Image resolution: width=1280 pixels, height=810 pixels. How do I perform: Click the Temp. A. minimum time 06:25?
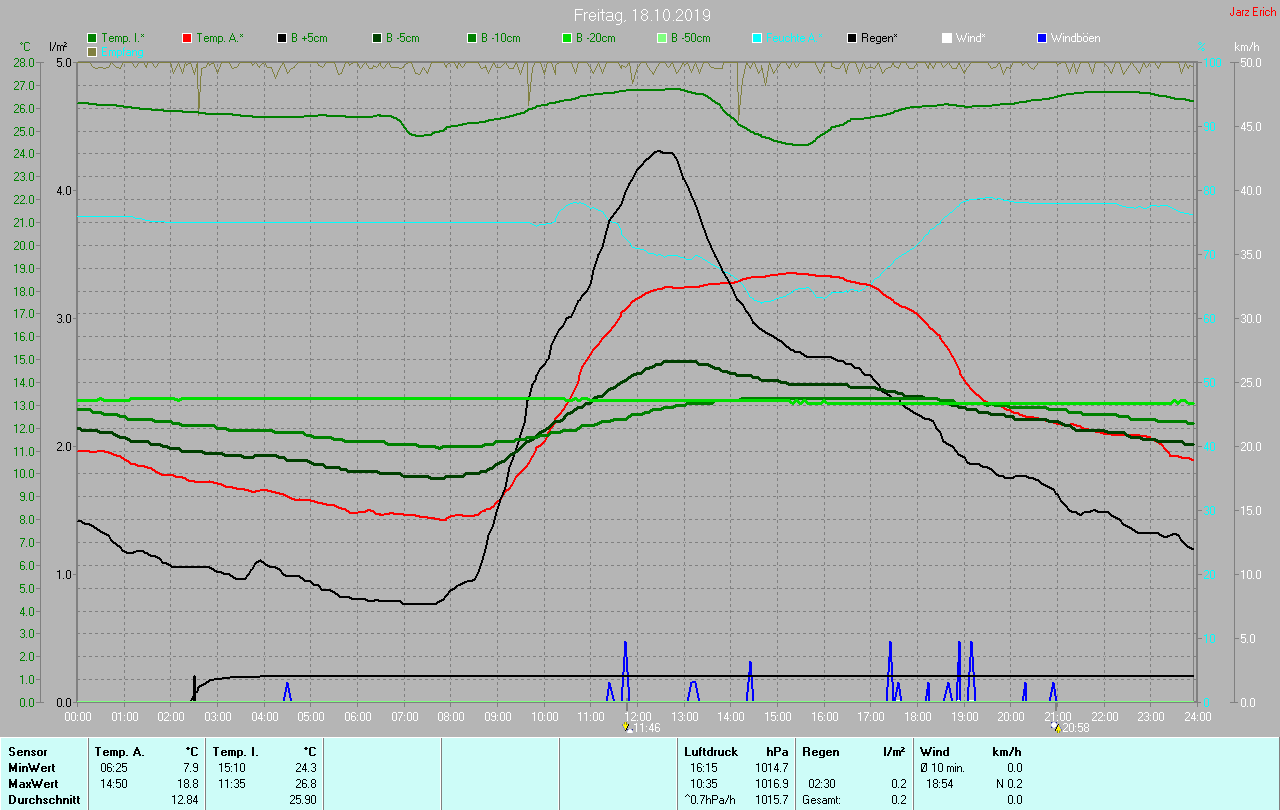point(115,768)
